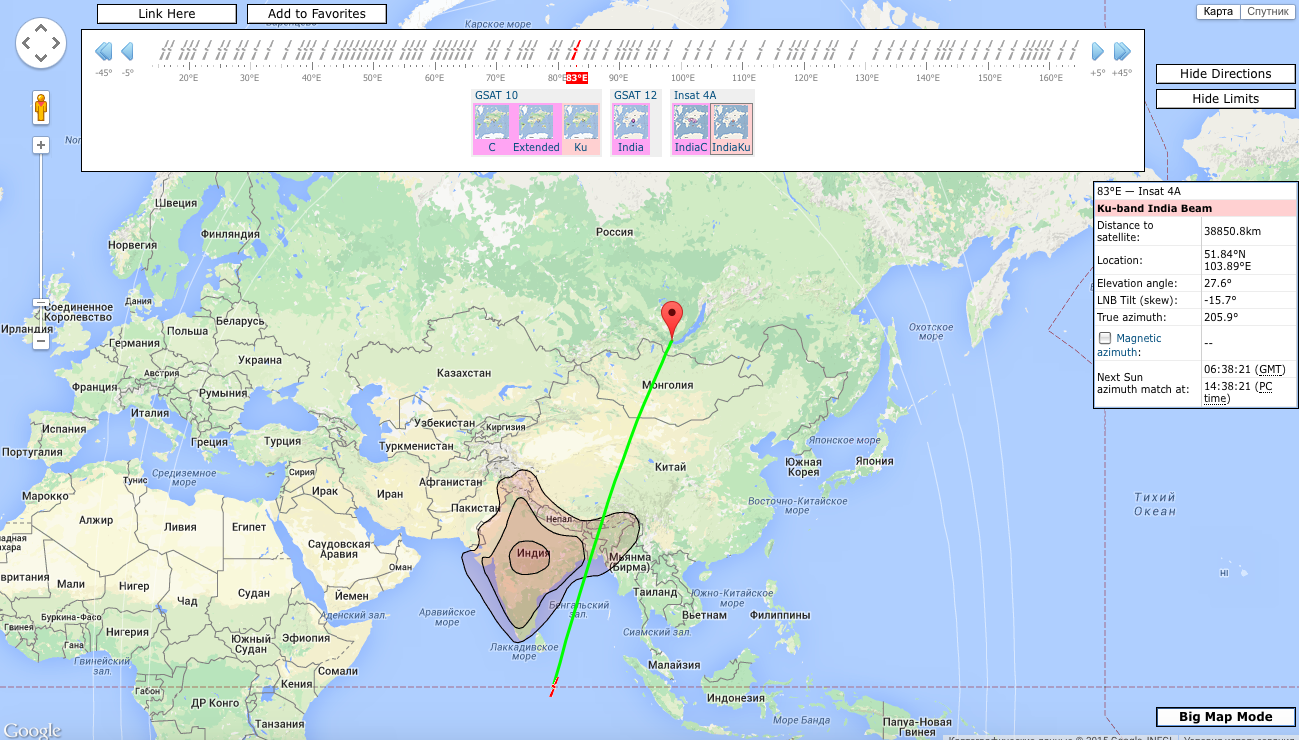
Task: Click the Link Here button
Action: (167, 14)
